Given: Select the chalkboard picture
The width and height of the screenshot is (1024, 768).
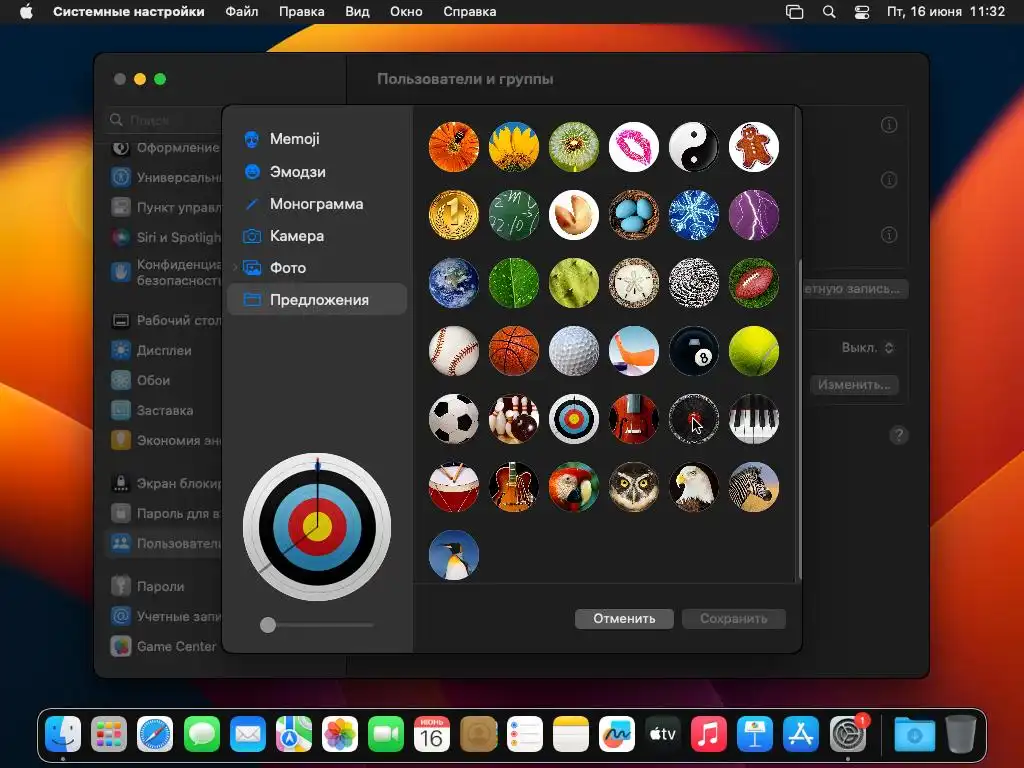Looking at the screenshot, I should click(x=514, y=215).
